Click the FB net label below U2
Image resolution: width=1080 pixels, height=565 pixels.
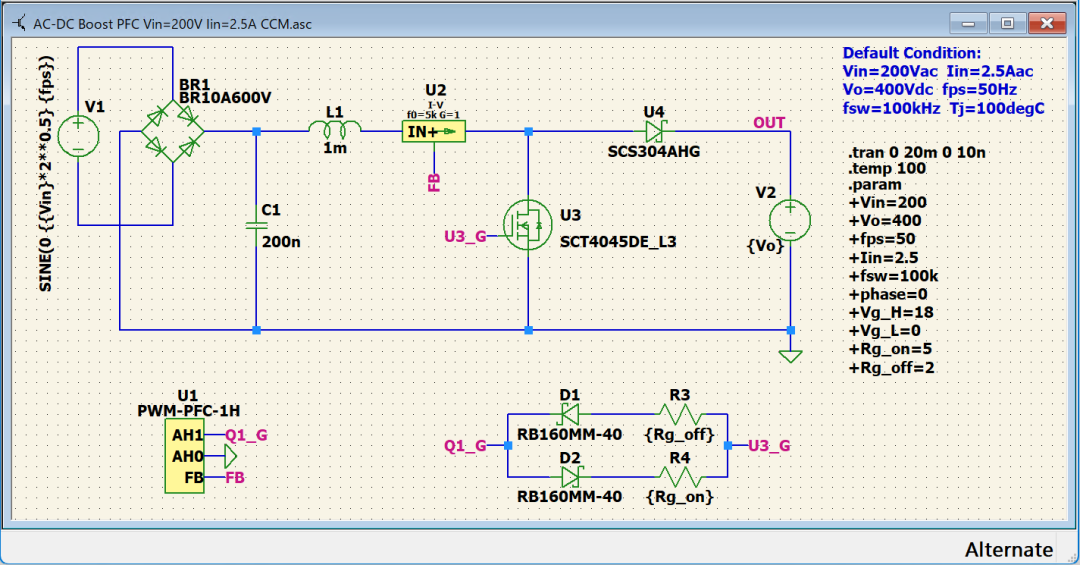pos(434,182)
